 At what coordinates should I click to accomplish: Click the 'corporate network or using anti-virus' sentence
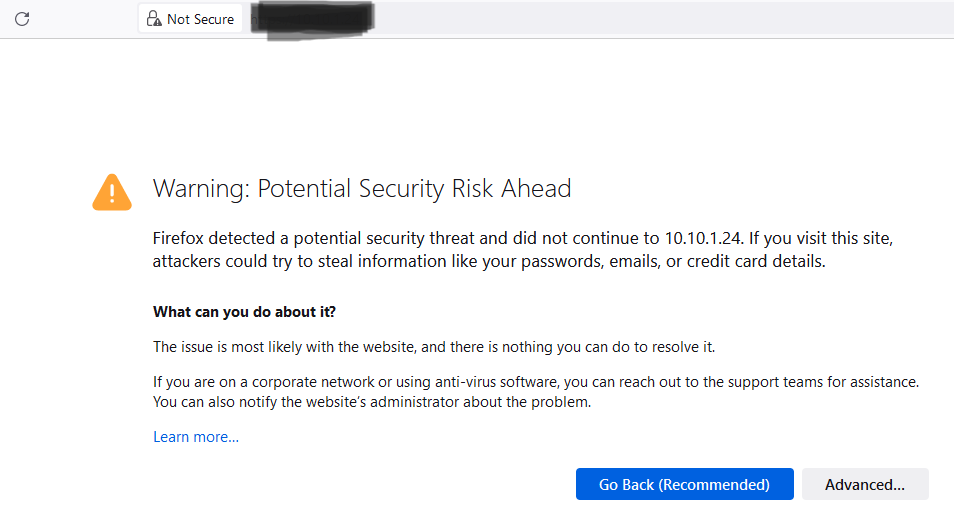[536, 382]
